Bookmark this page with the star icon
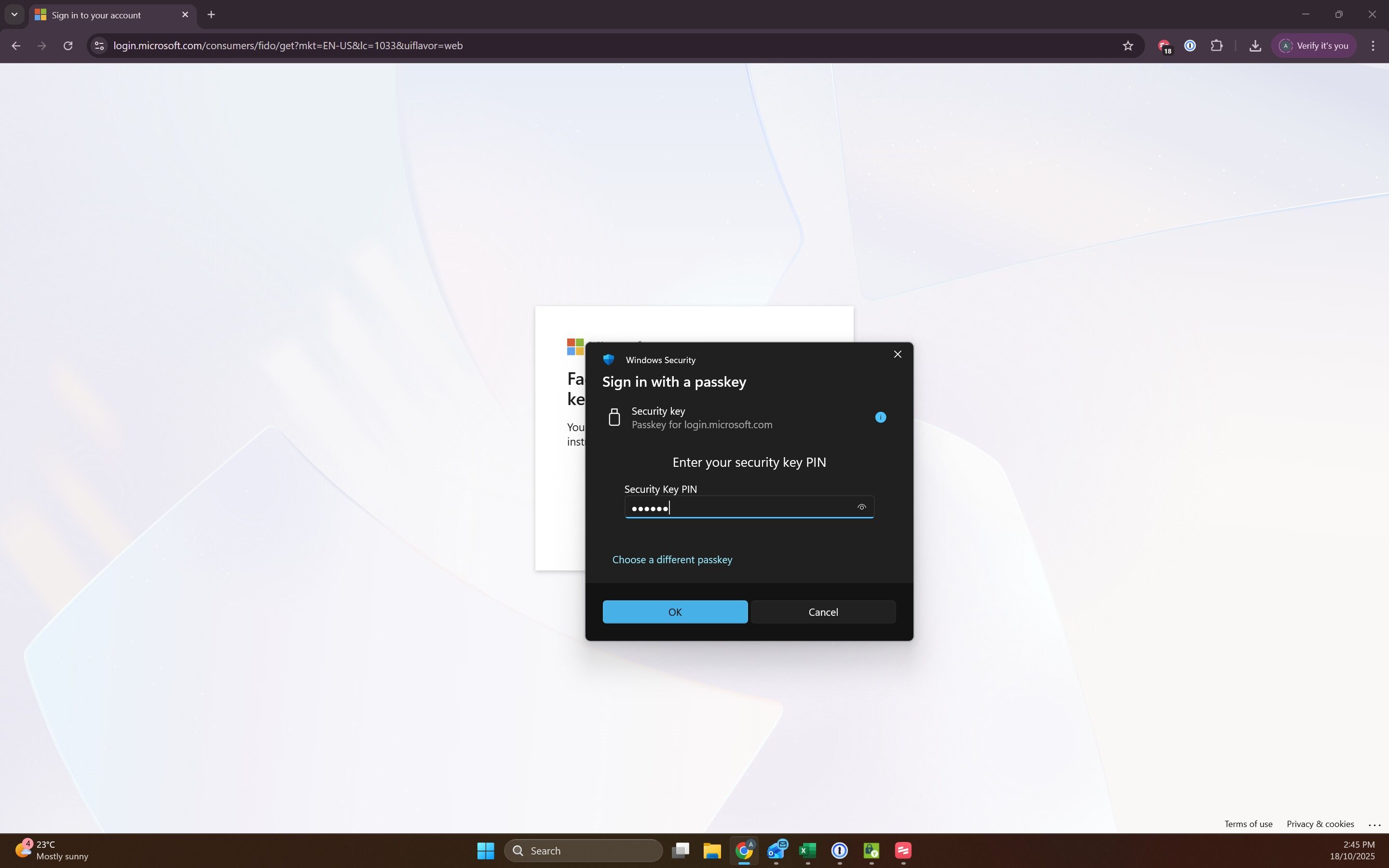The height and width of the screenshot is (868, 1389). point(1127,45)
